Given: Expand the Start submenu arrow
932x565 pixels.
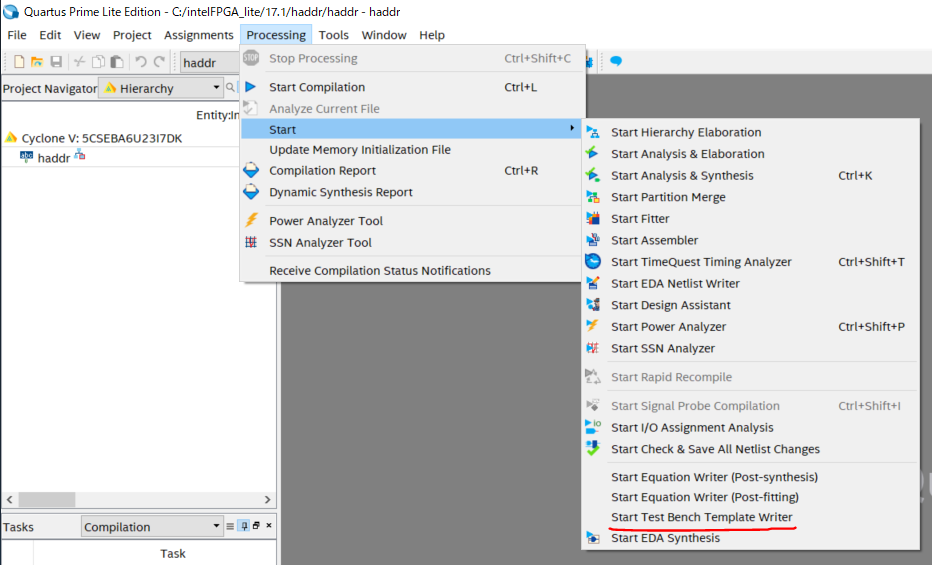Looking at the screenshot, I should click(572, 128).
